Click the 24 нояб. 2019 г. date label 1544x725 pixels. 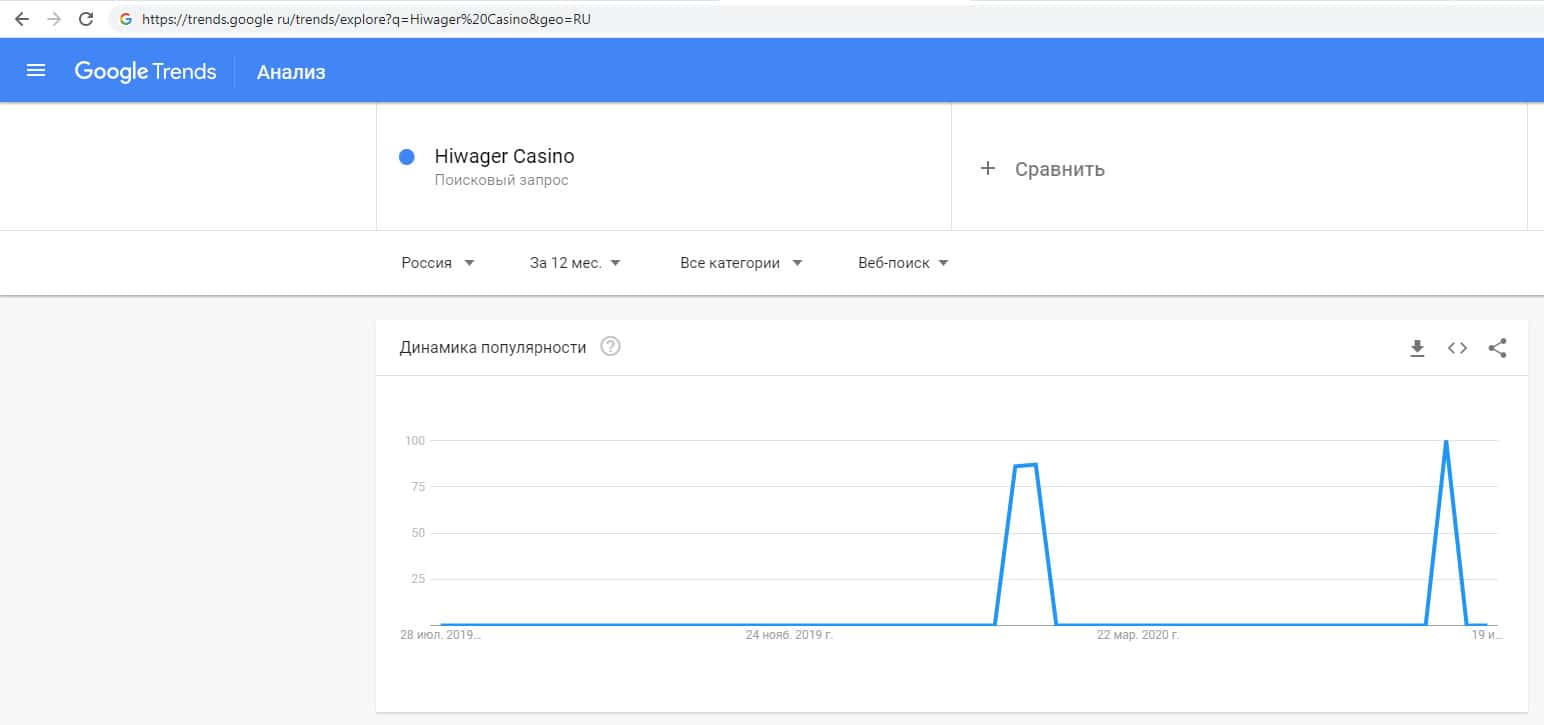click(789, 635)
